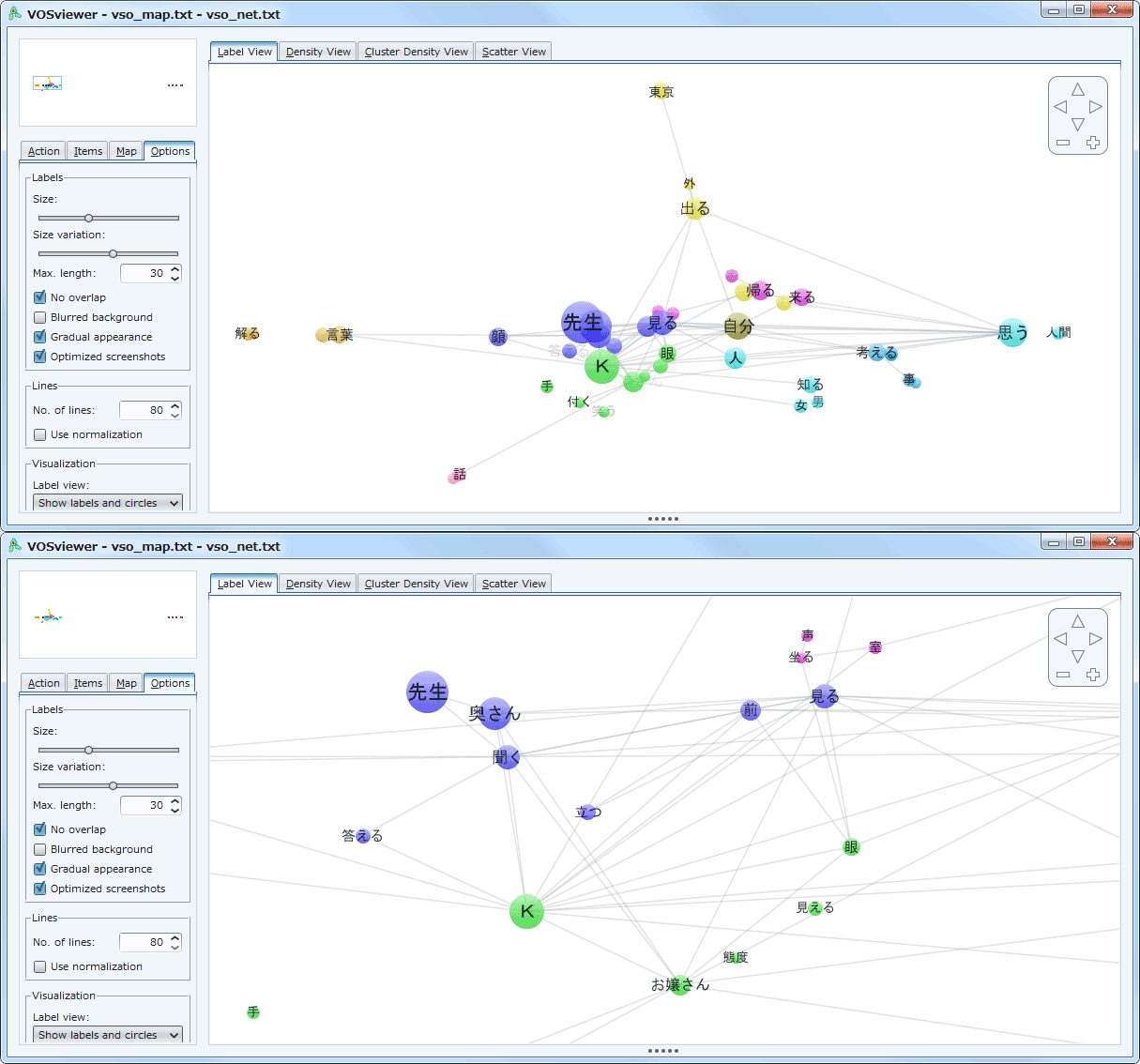Select green K node in bottom map
Image resolution: width=1140 pixels, height=1064 pixels.
(526, 910)
